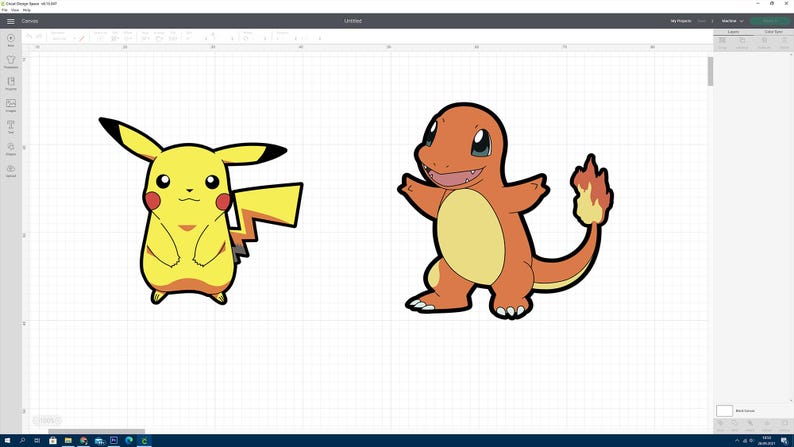
Task: Open the File menu
Action: pos(5,10)
